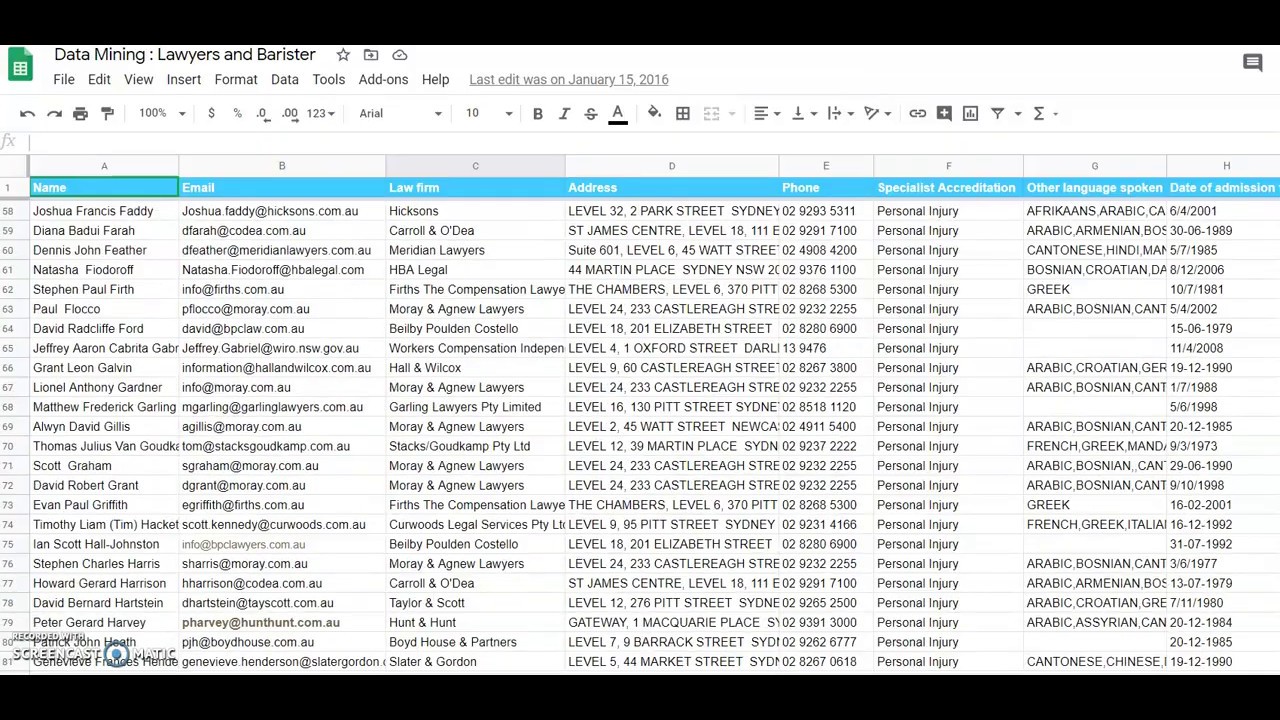Open the Tools menu
The image size is (1280, 720).
point(328,80)
